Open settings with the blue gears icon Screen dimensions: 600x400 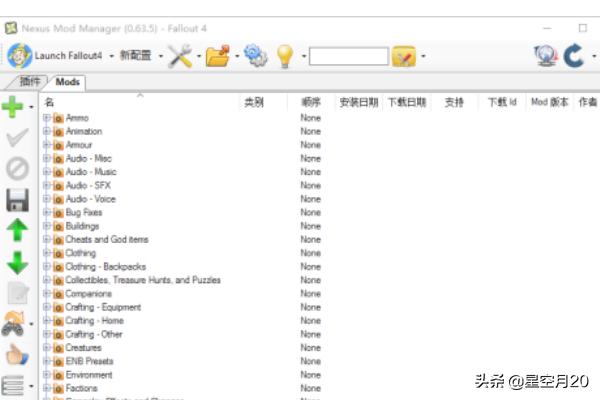[x=256, y=55]
